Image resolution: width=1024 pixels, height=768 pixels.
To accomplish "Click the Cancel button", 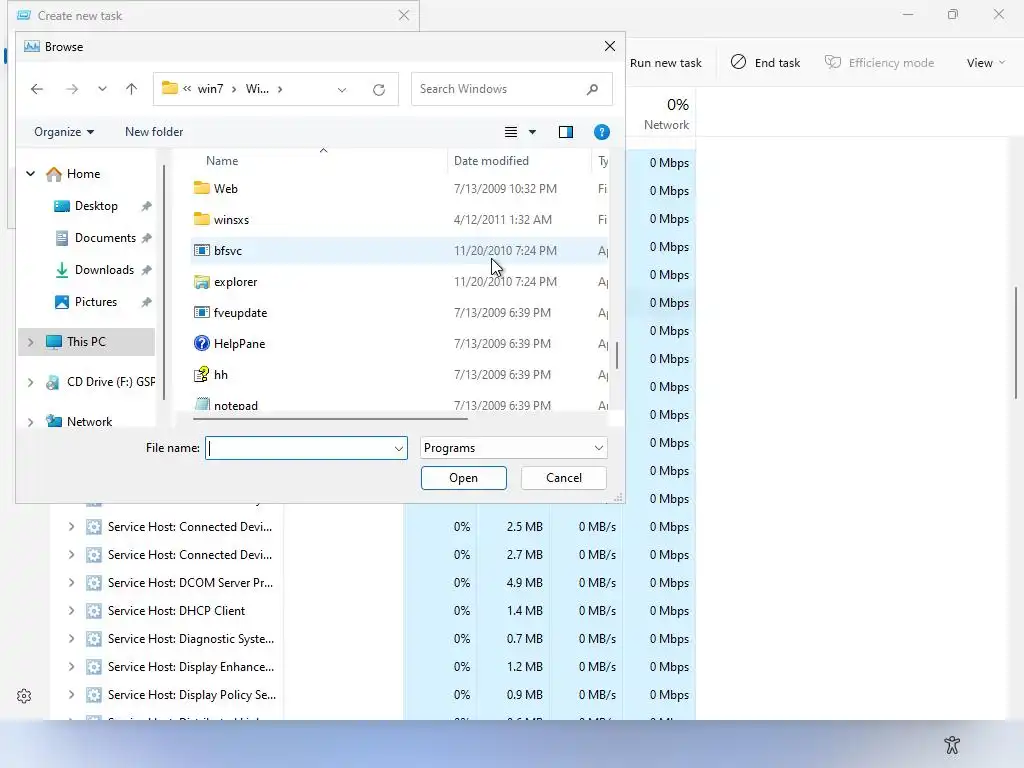I will point(564,478).
